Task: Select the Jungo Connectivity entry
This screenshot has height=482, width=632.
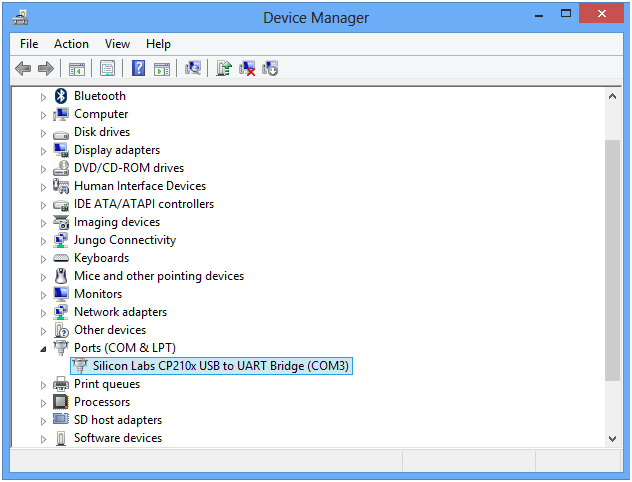Action: point(124,240)
